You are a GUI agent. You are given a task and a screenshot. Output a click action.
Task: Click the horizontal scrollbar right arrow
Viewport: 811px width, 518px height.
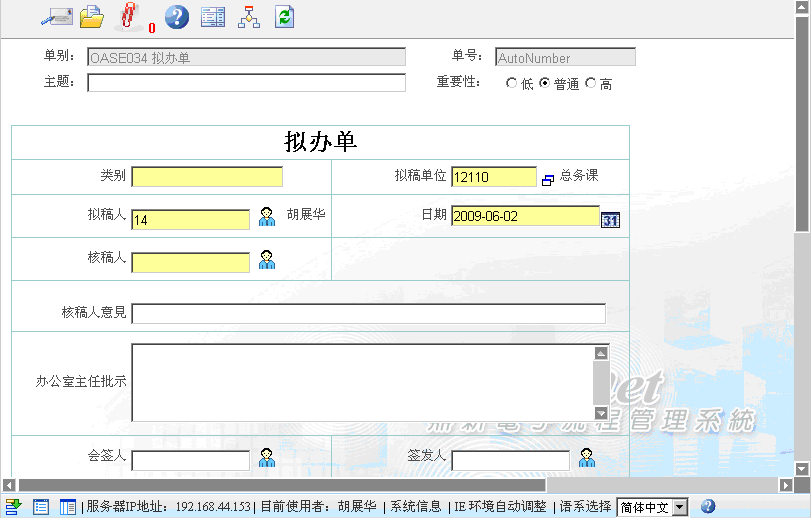click(x=786, y=485)
